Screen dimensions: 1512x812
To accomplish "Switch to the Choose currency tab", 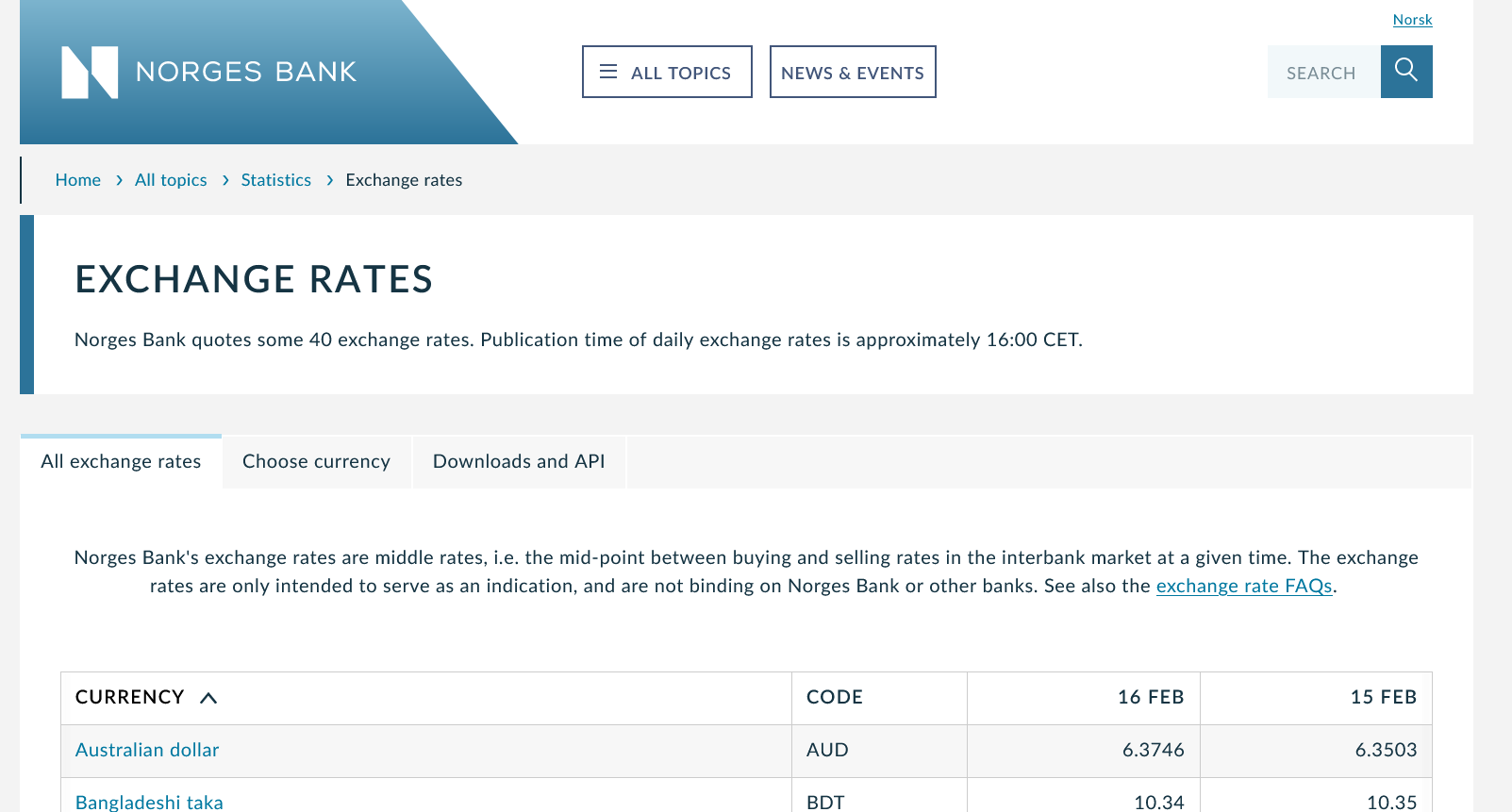I will coord(316,461).
